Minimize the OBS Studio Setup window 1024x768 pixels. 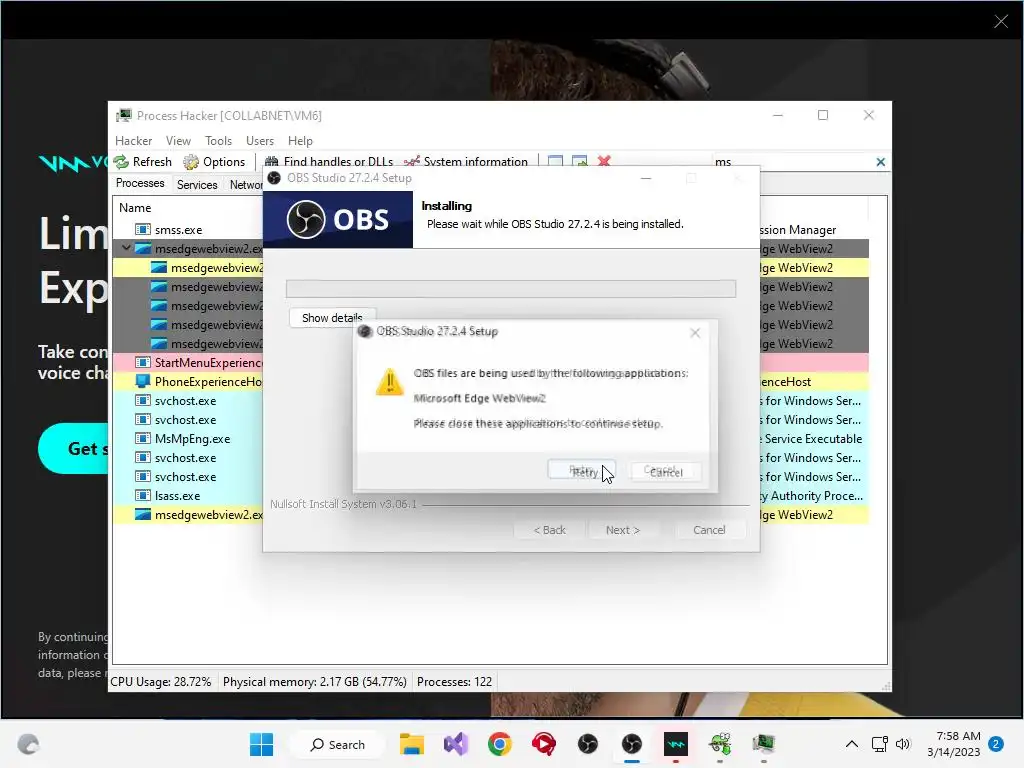[646, 178]
